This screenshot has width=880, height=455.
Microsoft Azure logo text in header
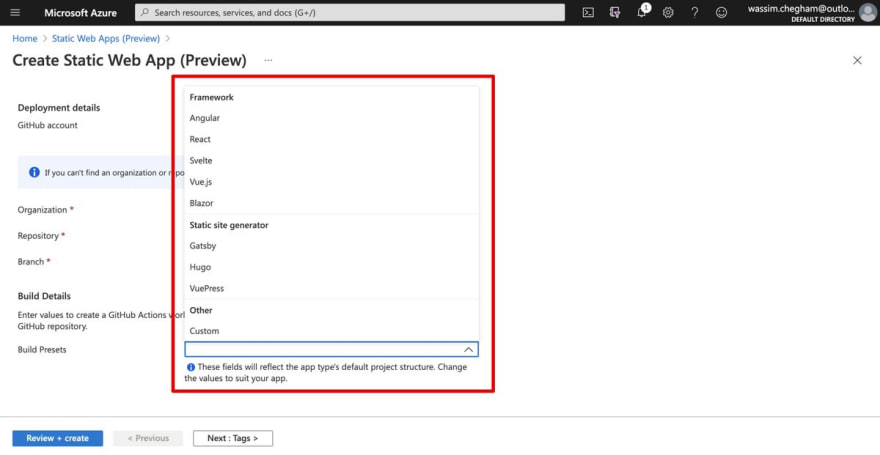[81, 12]
